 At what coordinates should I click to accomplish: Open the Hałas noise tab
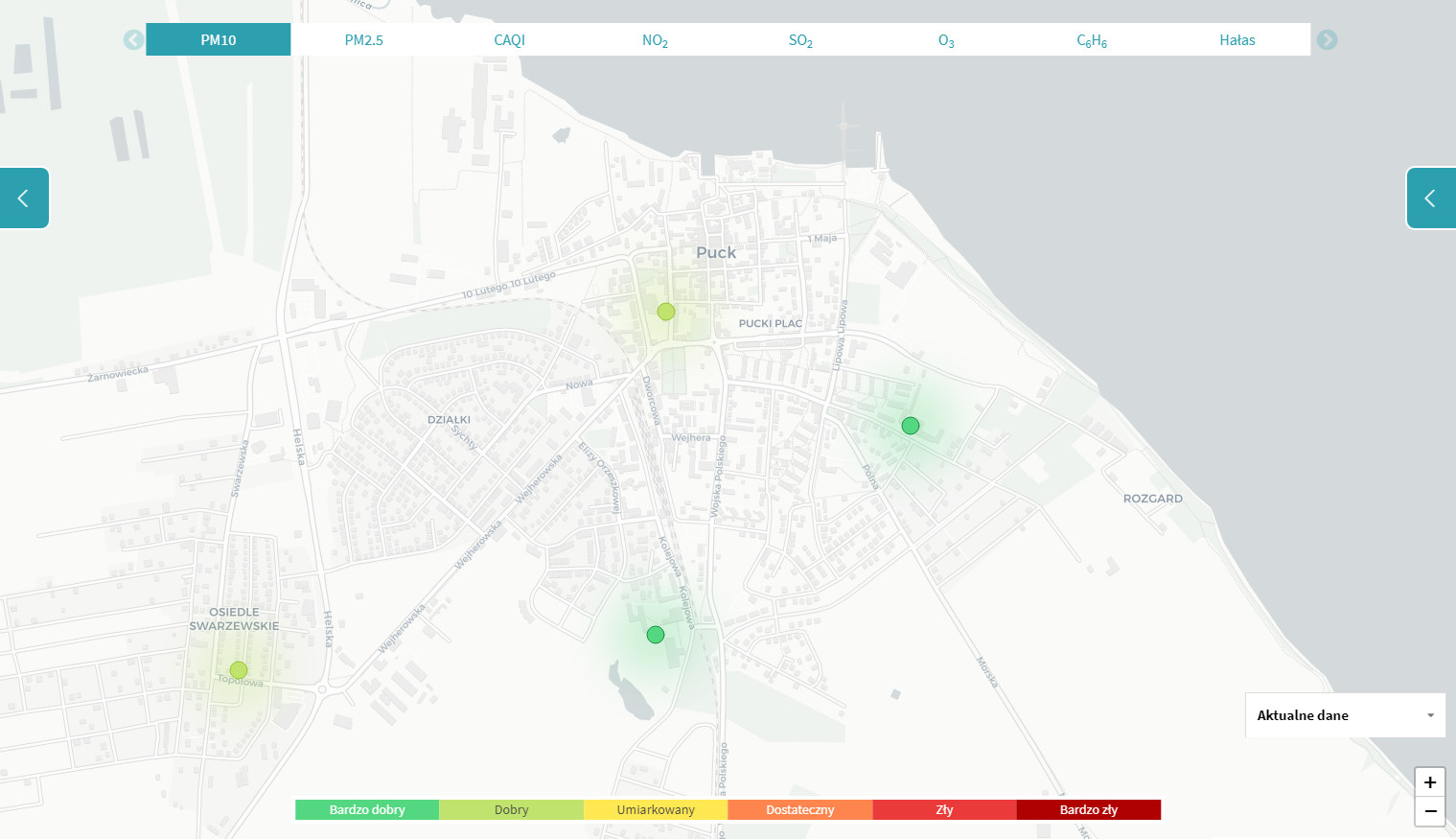tap(1236, 40)
